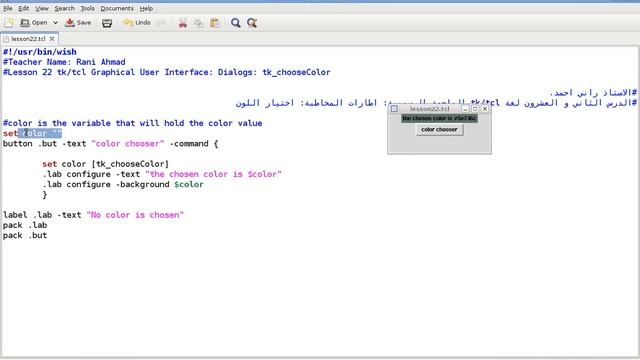Viewport: 640px width, 360px height.
Task: Open the Help menu
Action: [146, 8]
